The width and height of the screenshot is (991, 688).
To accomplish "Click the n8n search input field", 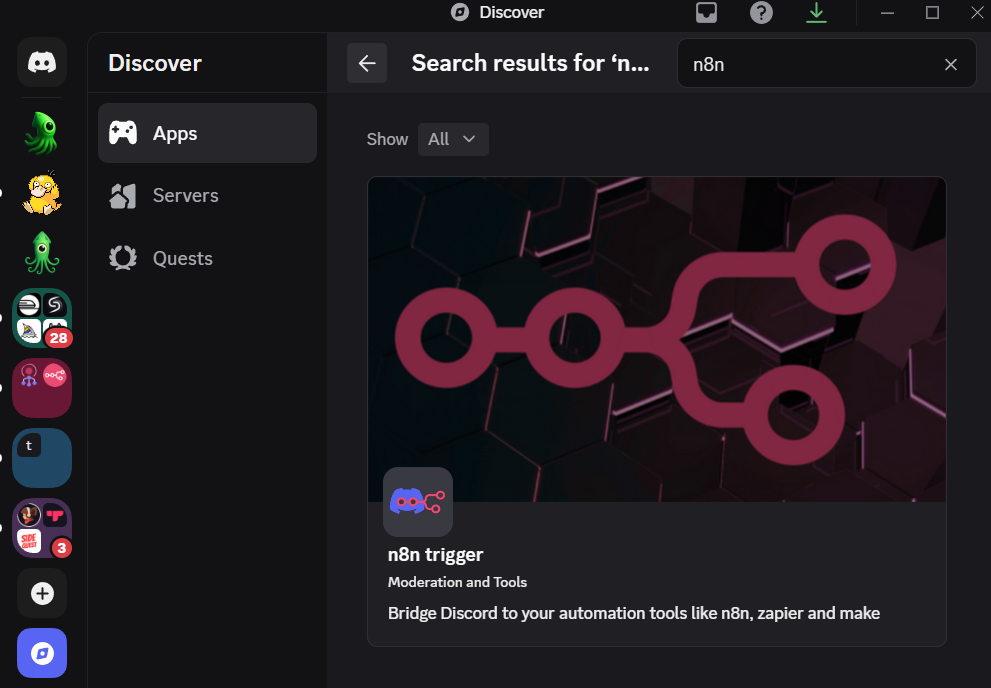I will 826,63.
